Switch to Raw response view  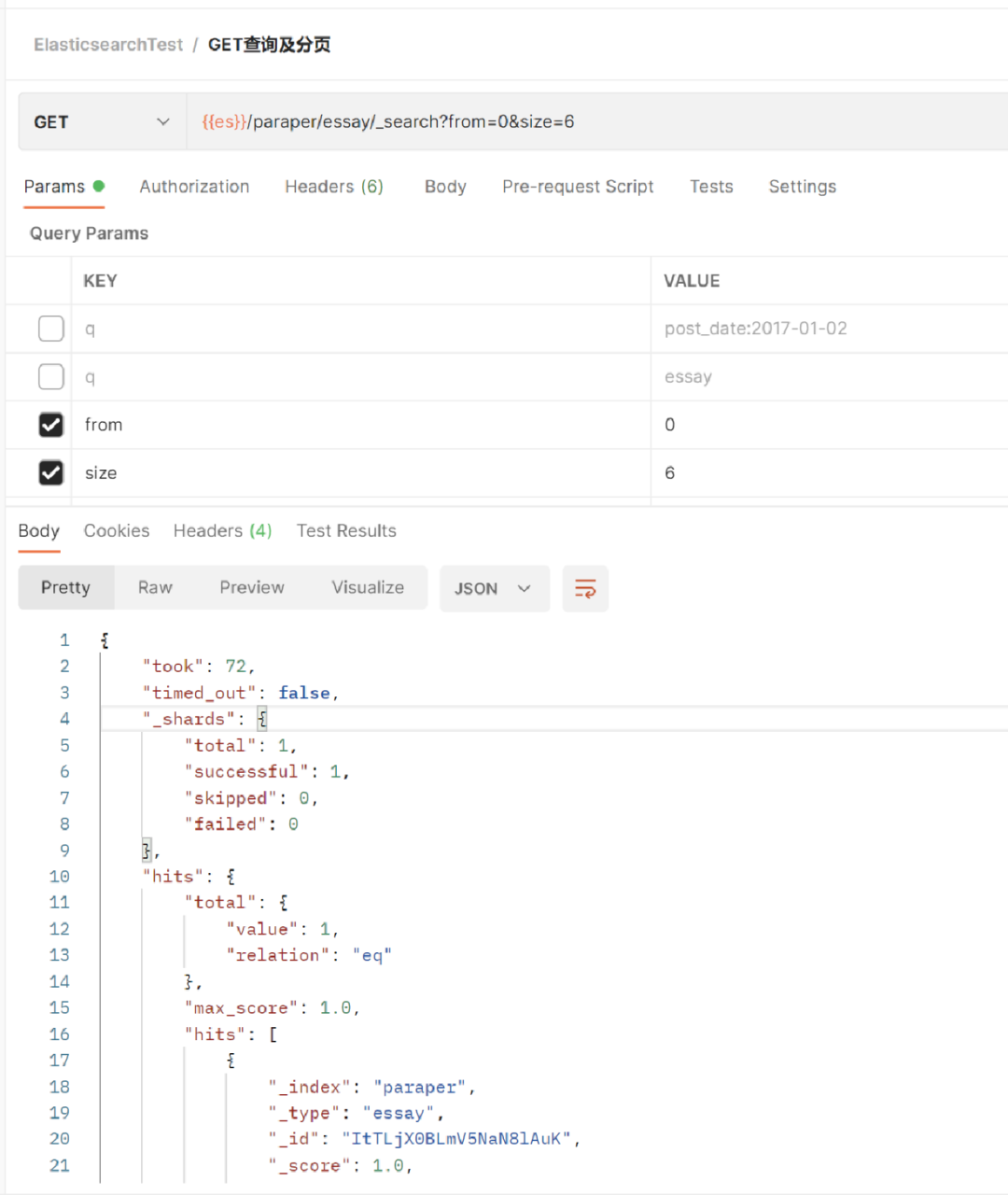155,588
